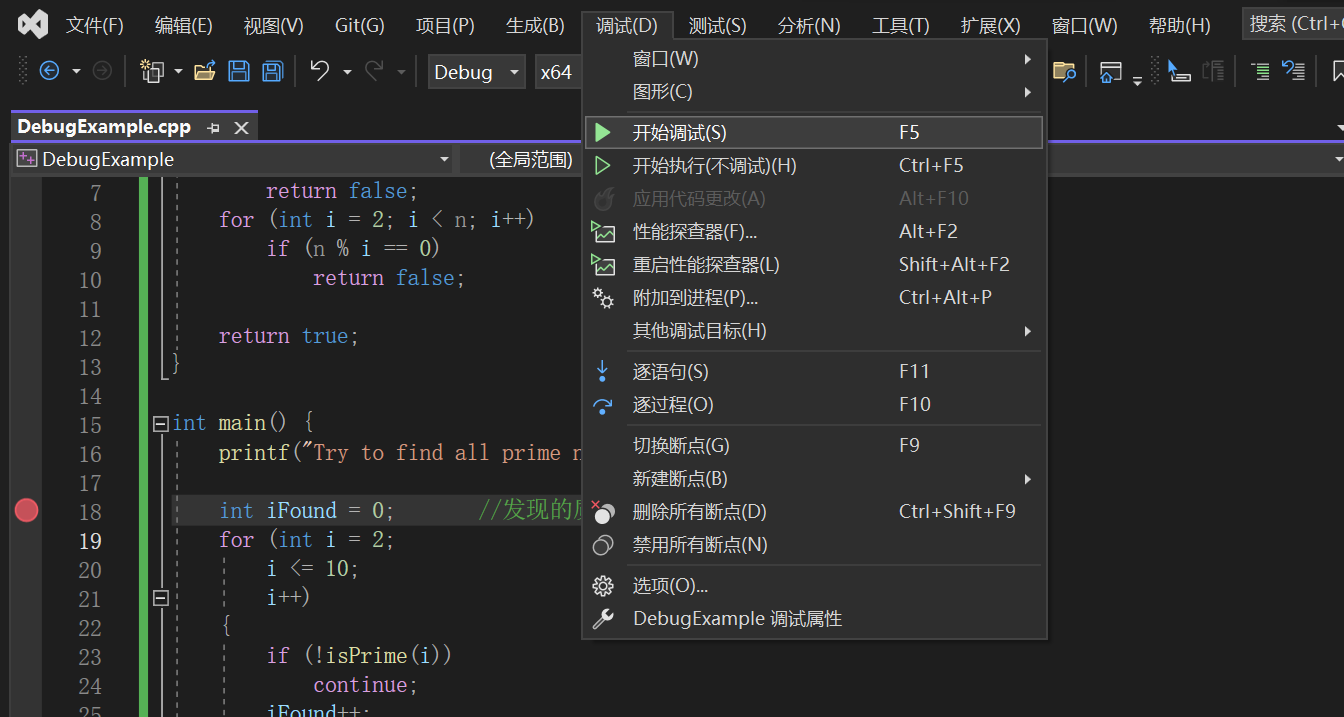This screenshot has height=717, width=1344.
Task: Click the performance profiler icon
Action: [603, 231]
